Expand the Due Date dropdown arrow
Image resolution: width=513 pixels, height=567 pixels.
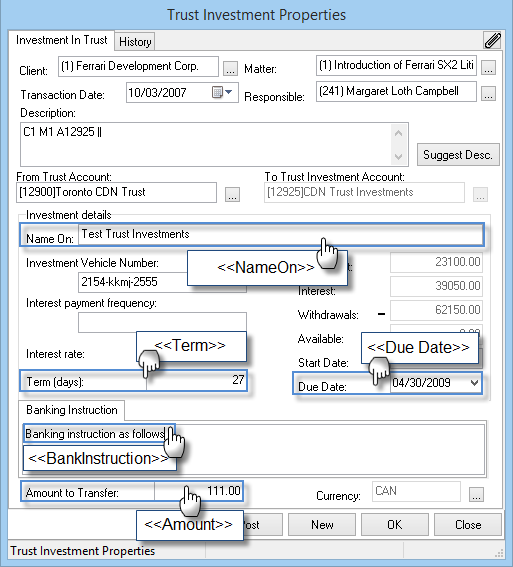[x=475, y=383]
